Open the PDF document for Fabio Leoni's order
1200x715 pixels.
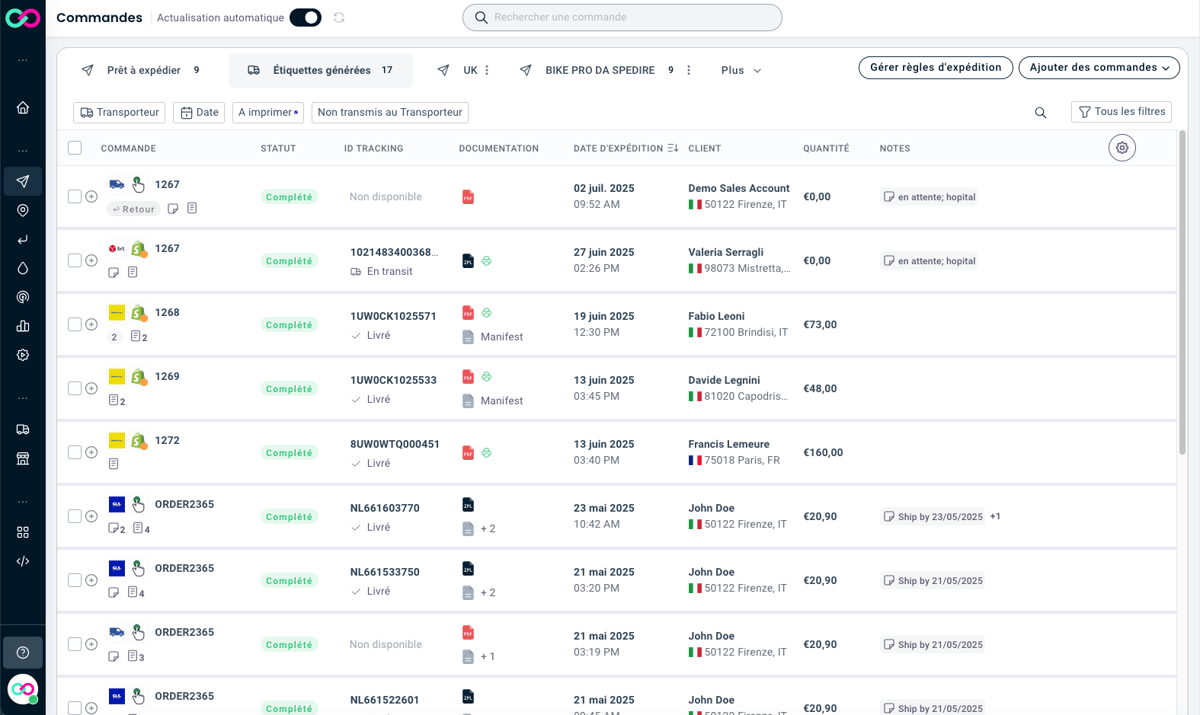(x=468, y=313)
